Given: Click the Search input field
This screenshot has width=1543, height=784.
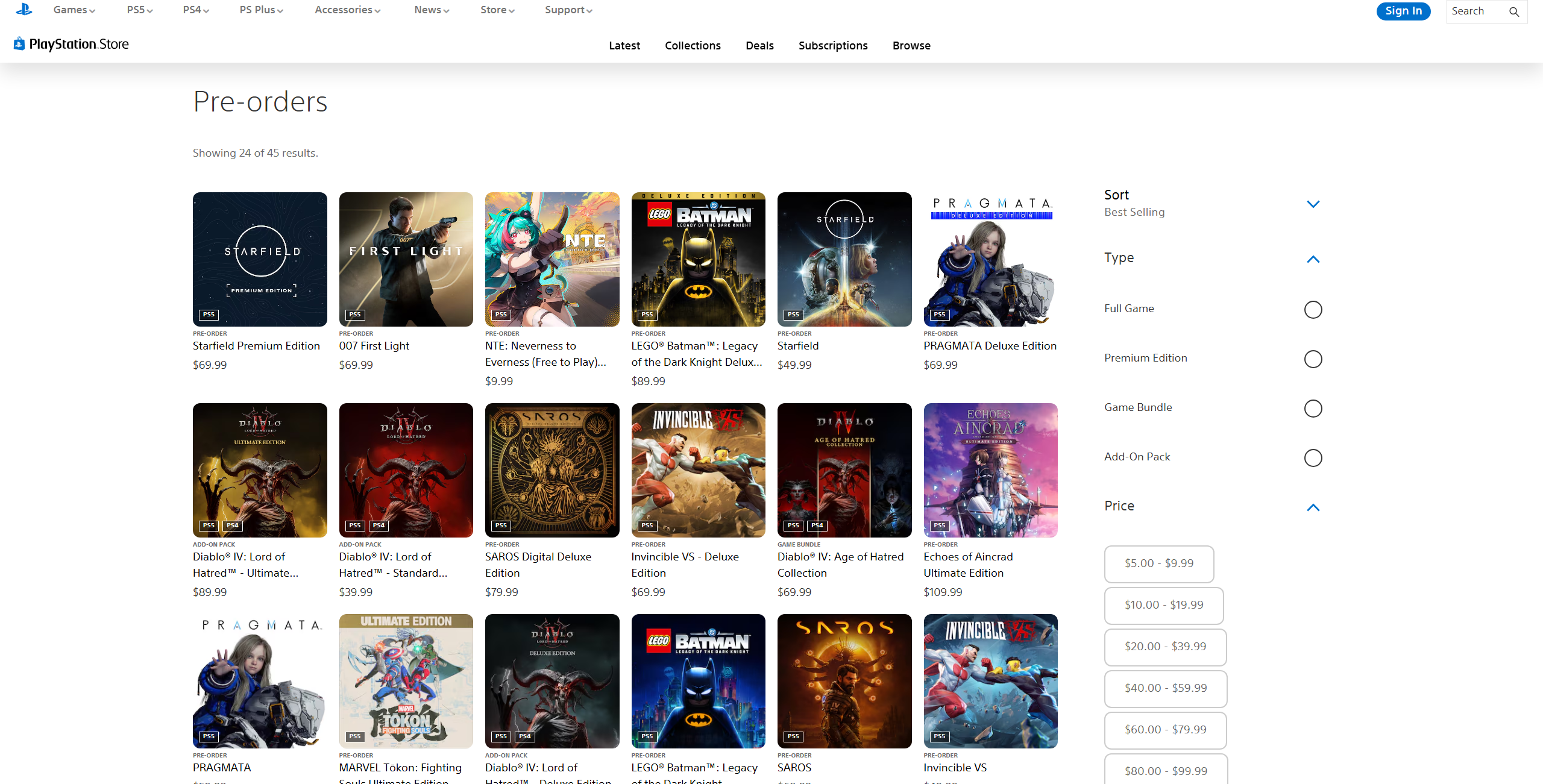Looking at the screenshot, I should [x=1477, y=11].
